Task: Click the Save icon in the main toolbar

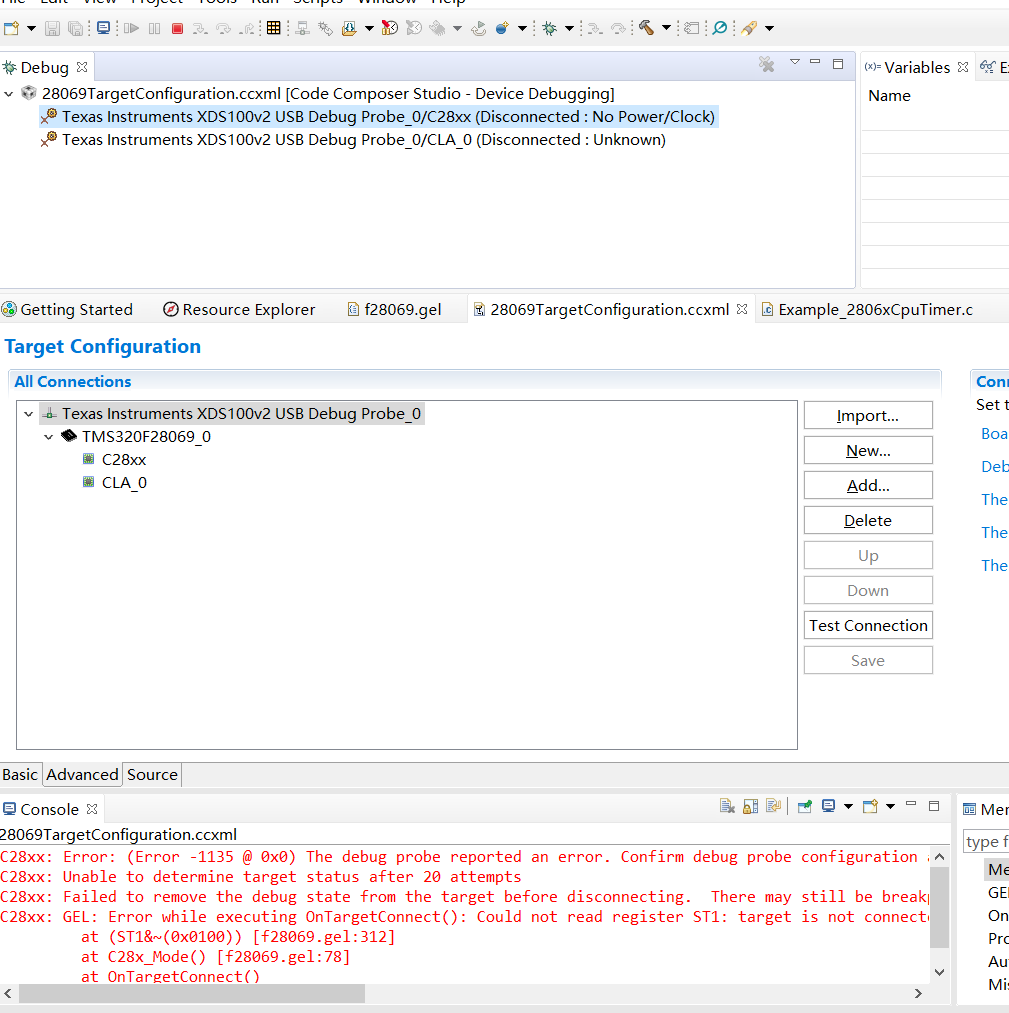Action: [x=52, y=27]
